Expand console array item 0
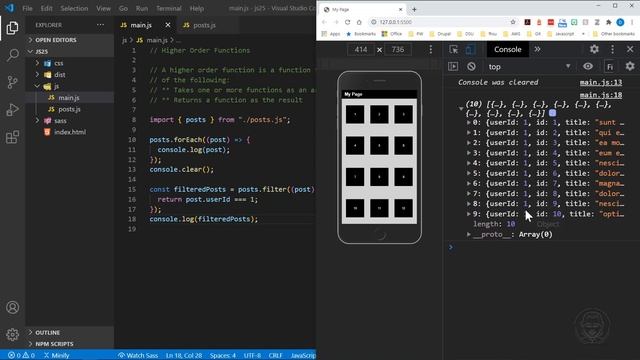 click(x=469, y=122)
